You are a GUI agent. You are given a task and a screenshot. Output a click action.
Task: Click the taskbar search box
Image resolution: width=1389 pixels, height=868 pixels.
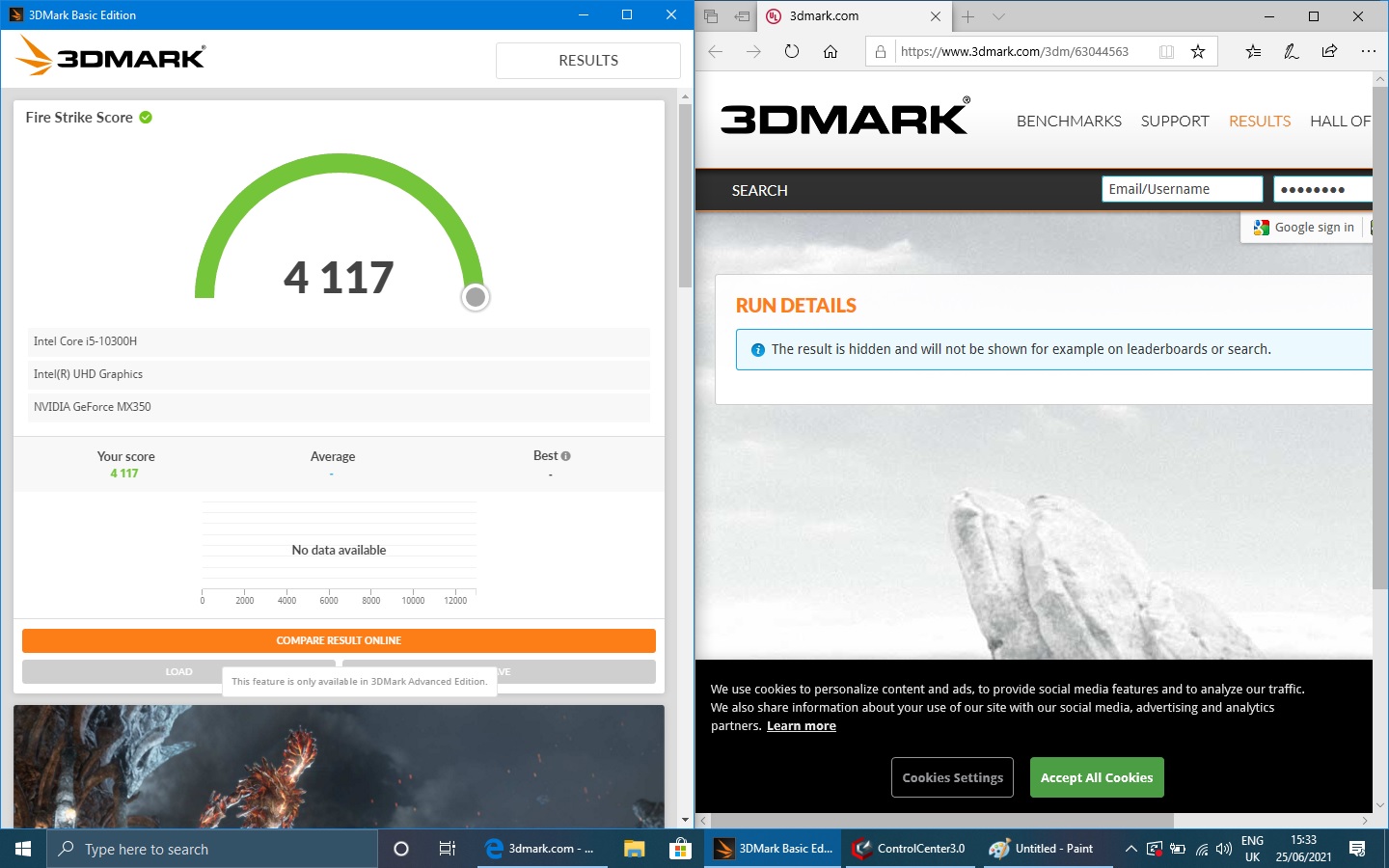212,849
